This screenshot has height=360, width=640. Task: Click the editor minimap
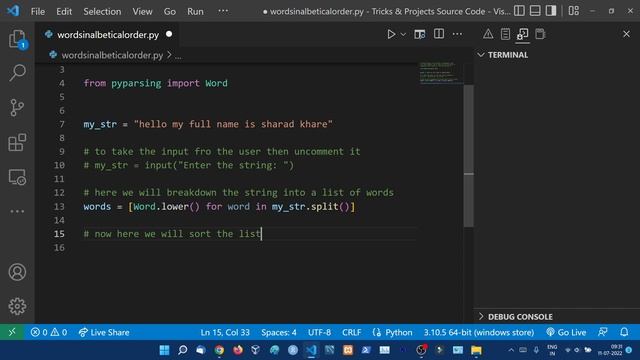pyautogui.click(x=440, y=73)
